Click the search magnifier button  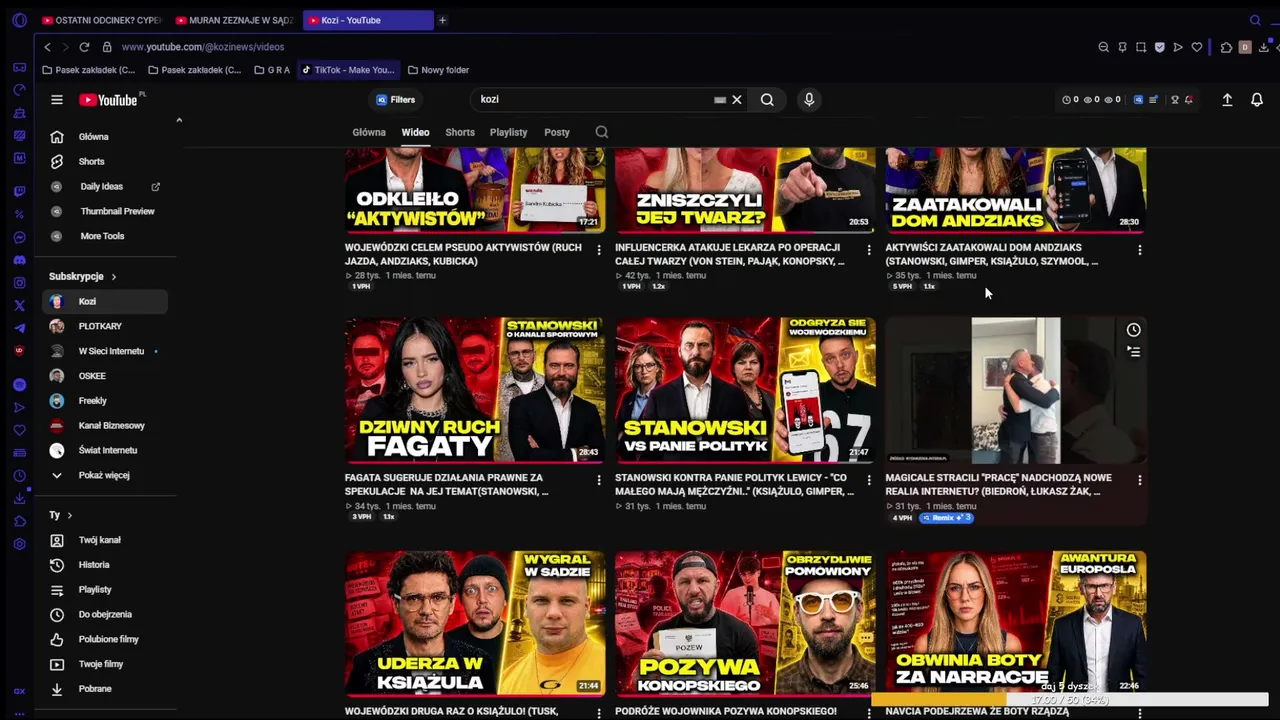[767, 100]
